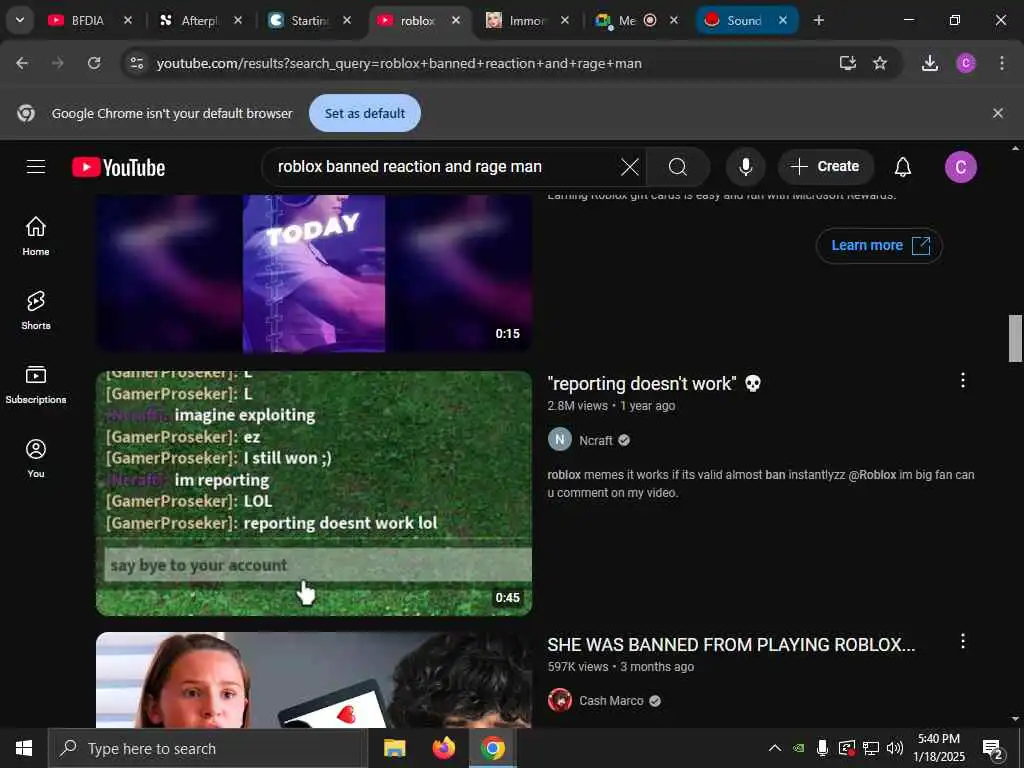Click the Windows taskbar search box
1024x768 pixels.
pos(208,748)
